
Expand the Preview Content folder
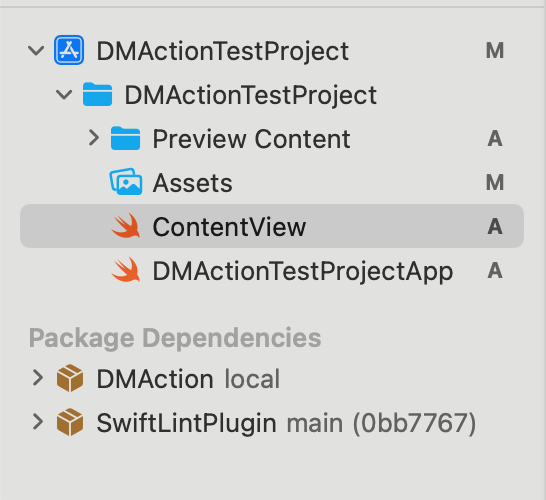(x=94, y=138)
